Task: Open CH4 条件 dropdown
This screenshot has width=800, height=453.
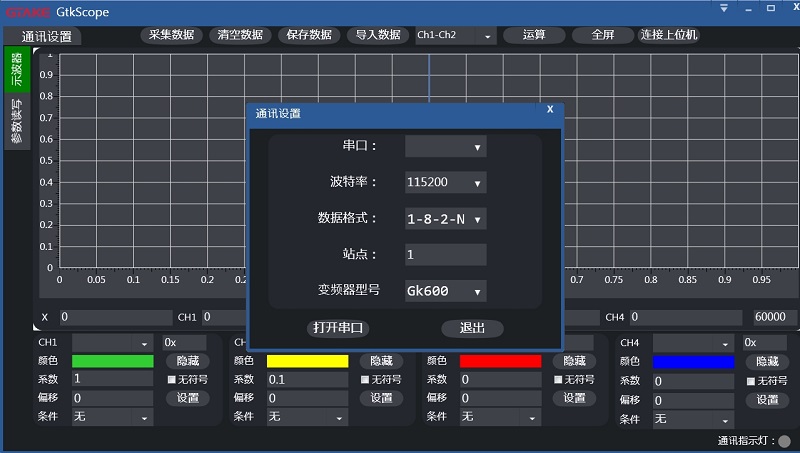Action: click(x=693, y=419)
